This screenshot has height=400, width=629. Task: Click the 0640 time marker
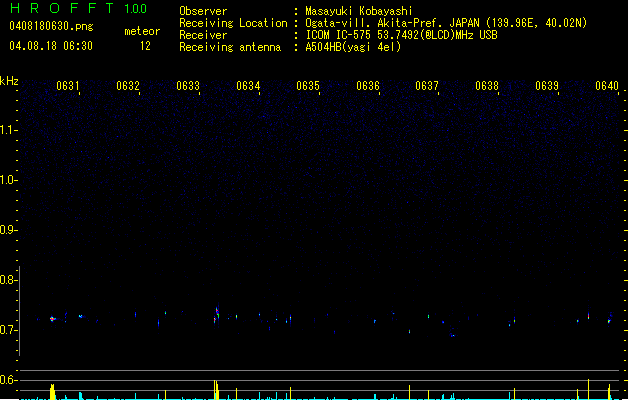(607, 86)
